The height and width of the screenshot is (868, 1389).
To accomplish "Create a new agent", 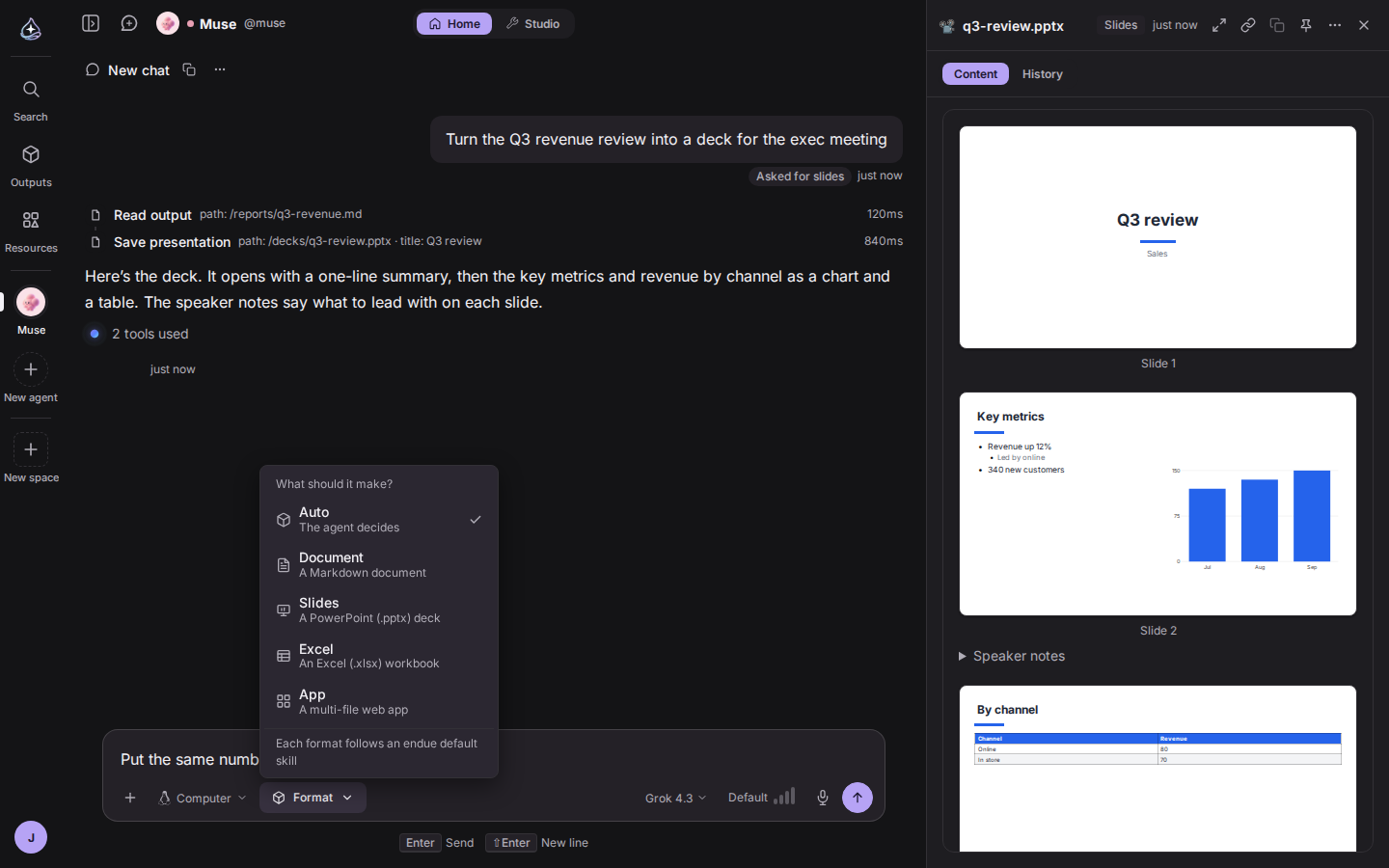I will pyautogui.click(x=31, y=379).
